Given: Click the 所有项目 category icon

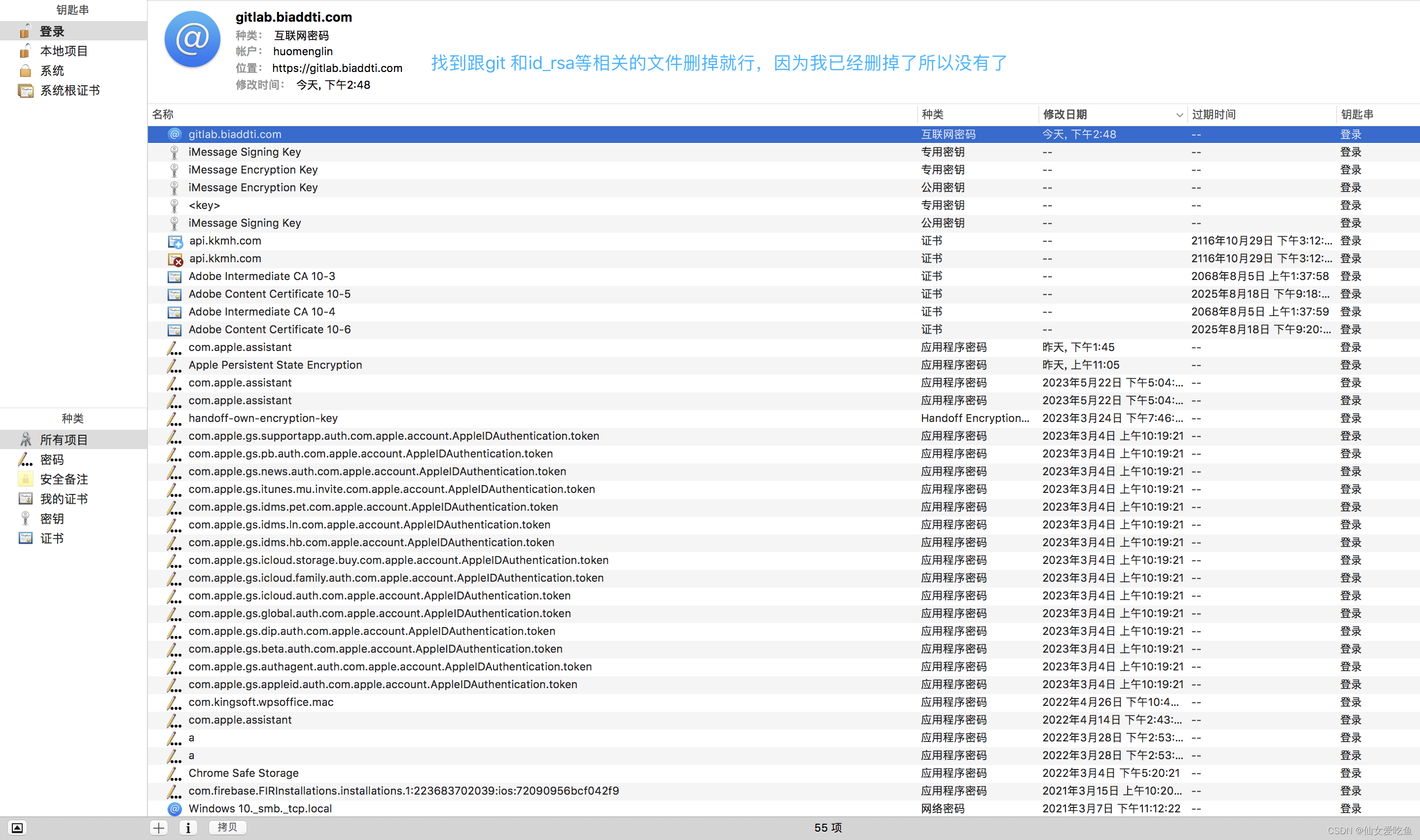Looking at the screenshot, I should tap(26, 440).
